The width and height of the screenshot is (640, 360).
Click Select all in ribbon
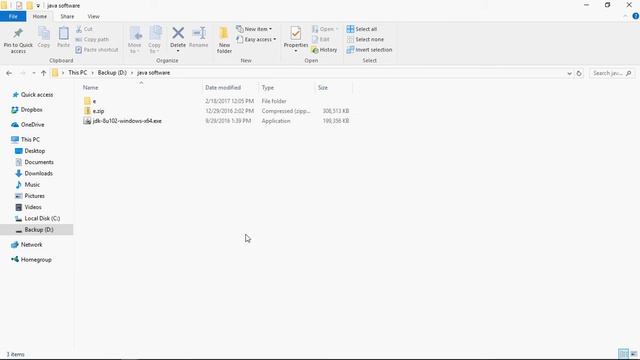tap(362, 29)
